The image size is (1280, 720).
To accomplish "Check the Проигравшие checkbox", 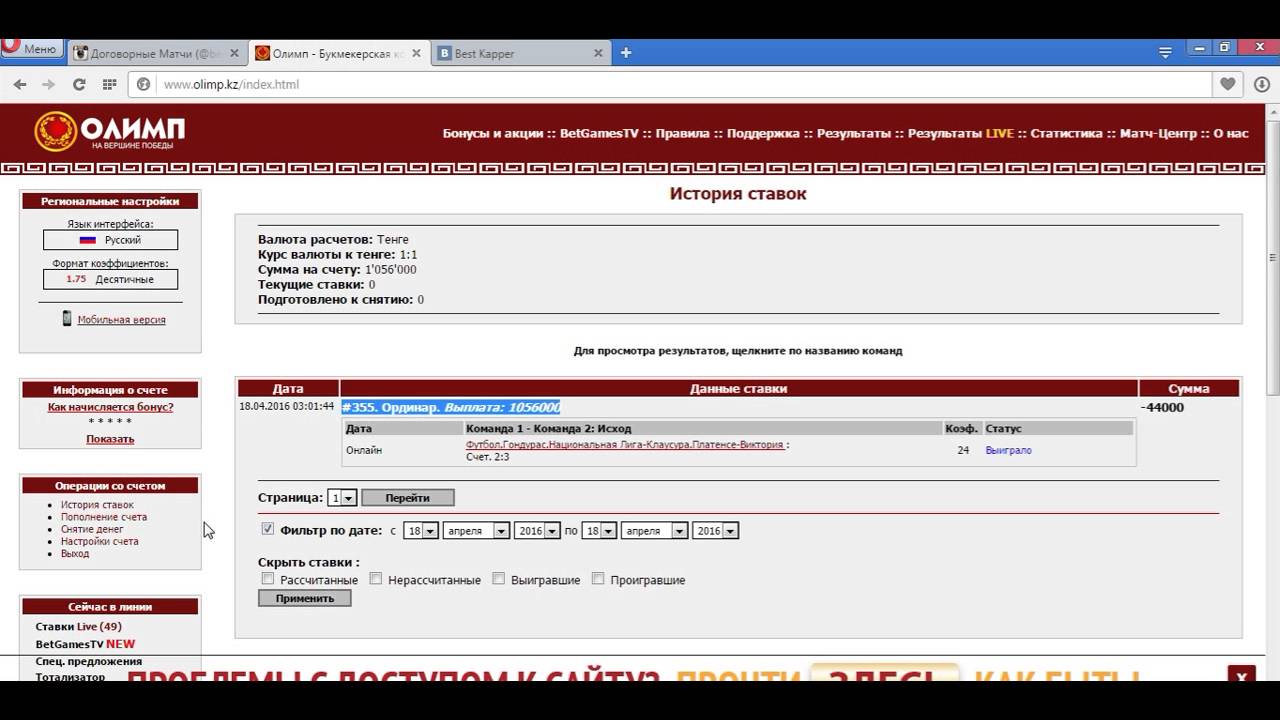I will [598, 579].
